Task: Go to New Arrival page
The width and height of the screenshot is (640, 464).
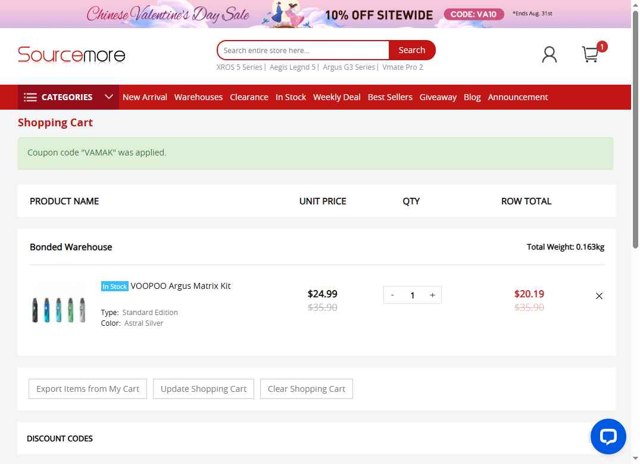Action: tap(145, 97)
